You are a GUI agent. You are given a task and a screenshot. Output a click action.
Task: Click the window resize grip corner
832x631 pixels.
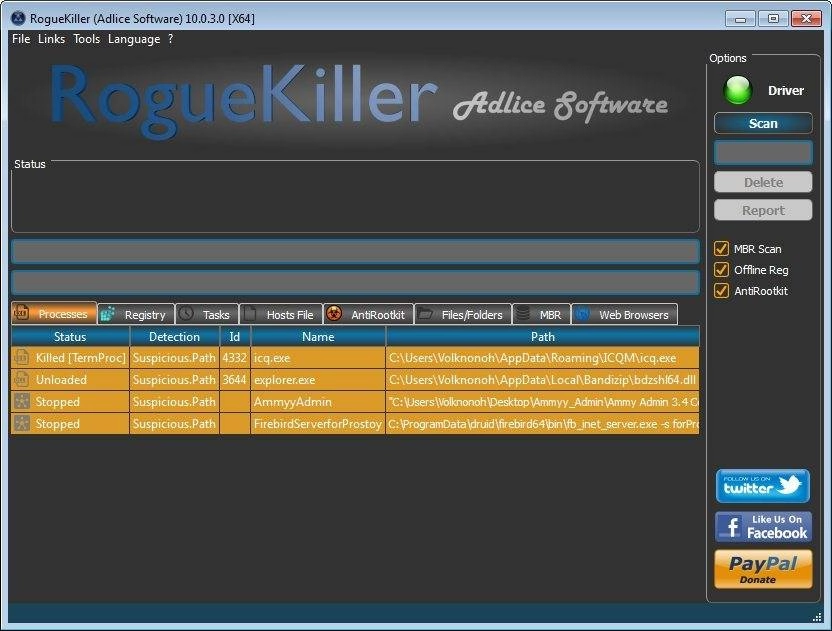coord(817,617)
